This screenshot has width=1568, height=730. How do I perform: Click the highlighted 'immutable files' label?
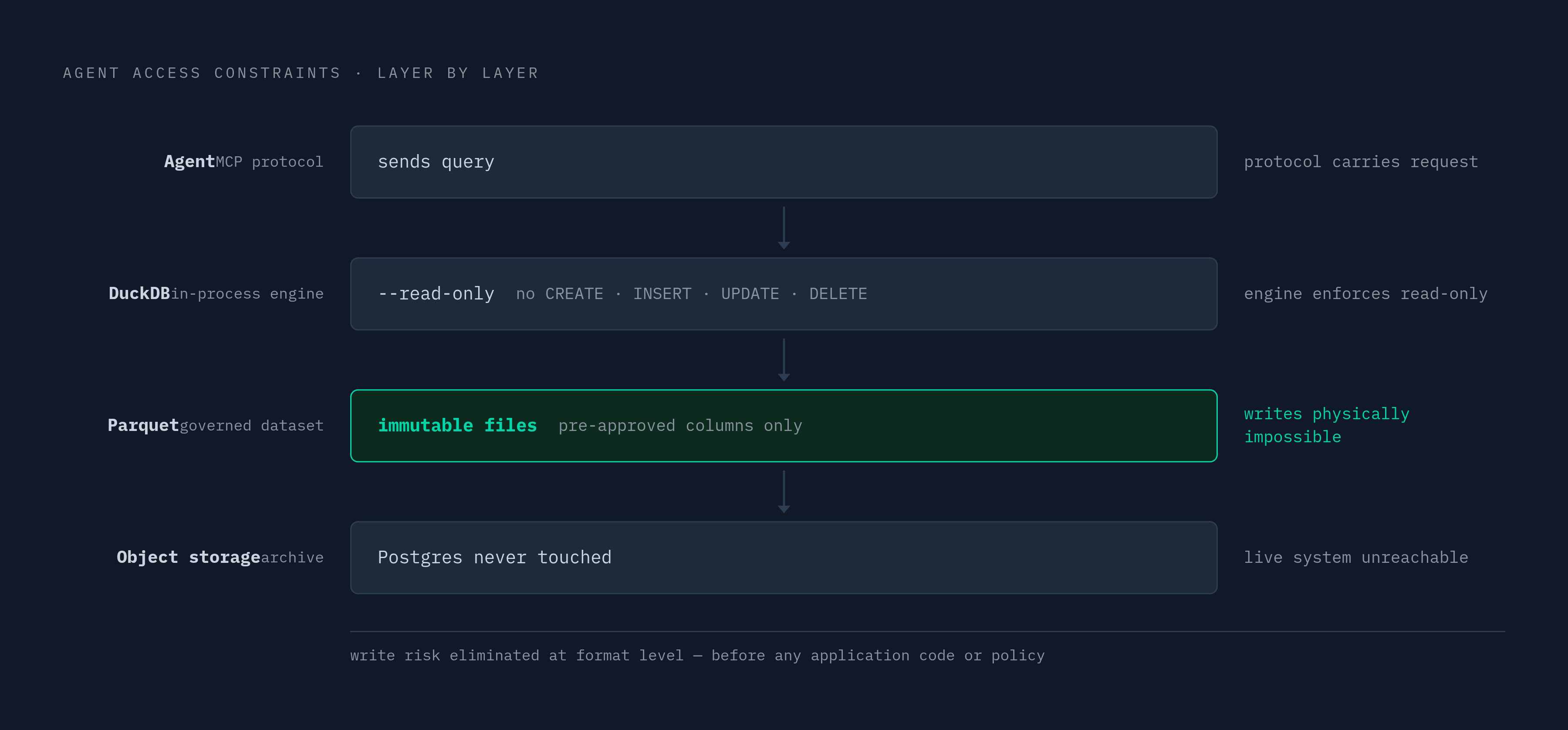457,425
